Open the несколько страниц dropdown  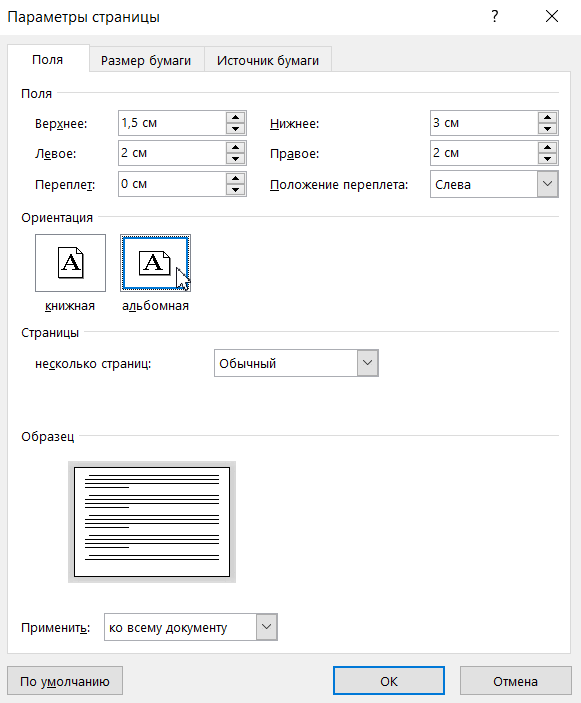368,363
